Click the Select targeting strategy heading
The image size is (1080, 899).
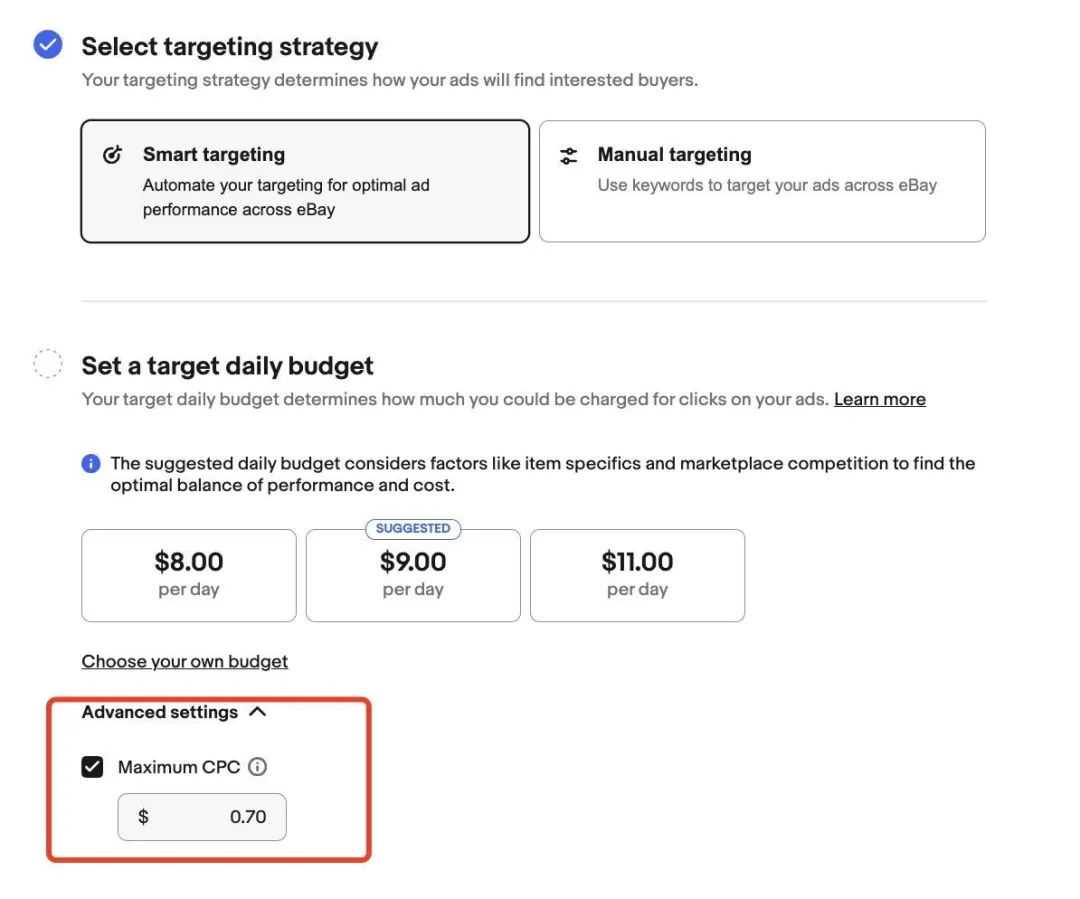(230, 46)
